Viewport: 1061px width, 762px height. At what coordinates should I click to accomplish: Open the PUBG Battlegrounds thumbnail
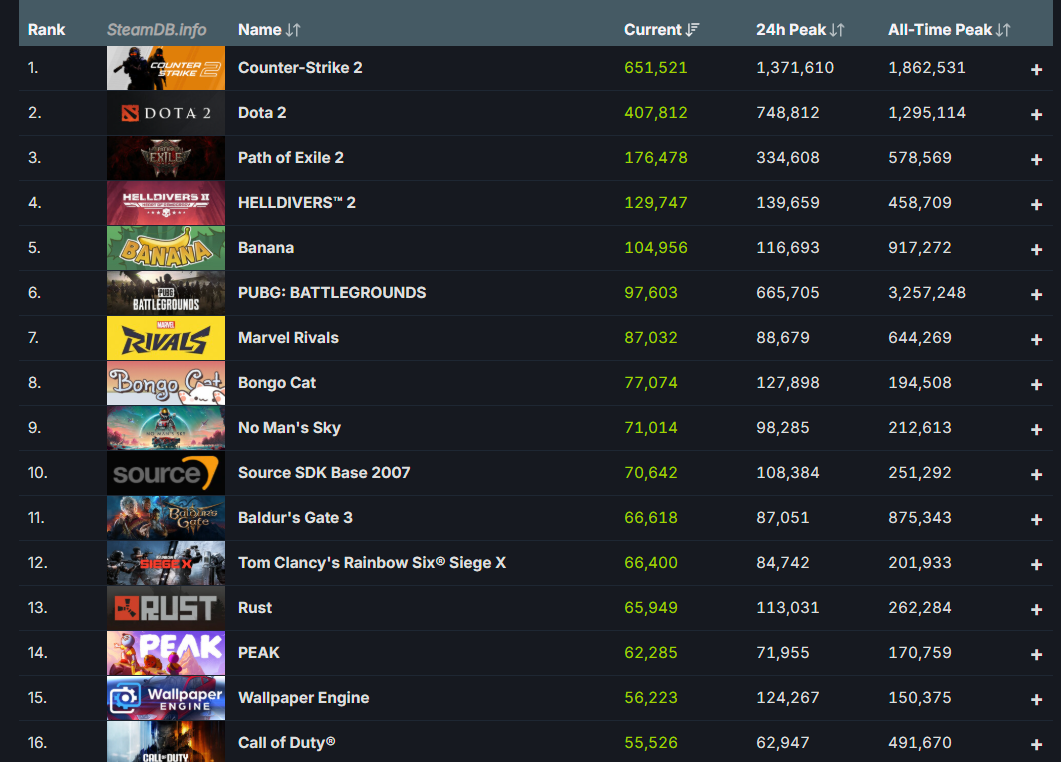pyautogui.click(x=166, y=292)
